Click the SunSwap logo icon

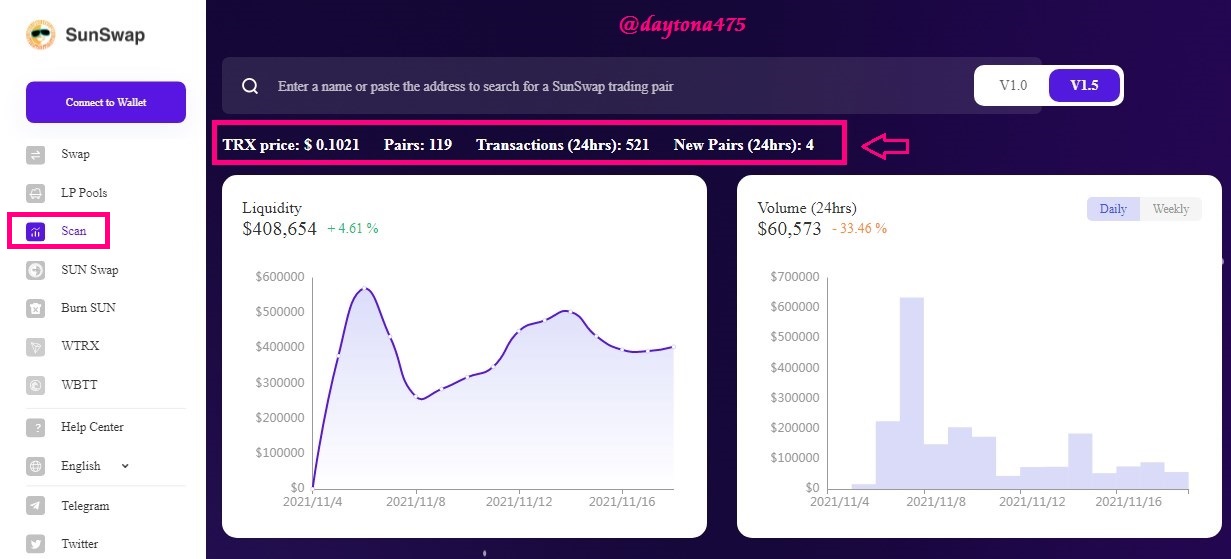(x=40, y=35)
